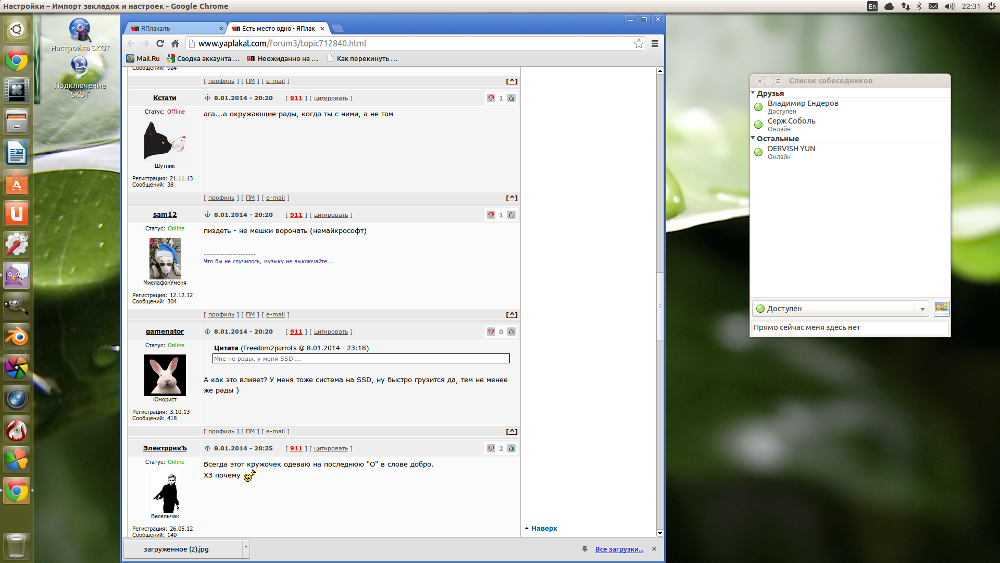Collapse the Друзья contact group
The width and height of the screenshot is (1000, 563).
click(753, 93)
